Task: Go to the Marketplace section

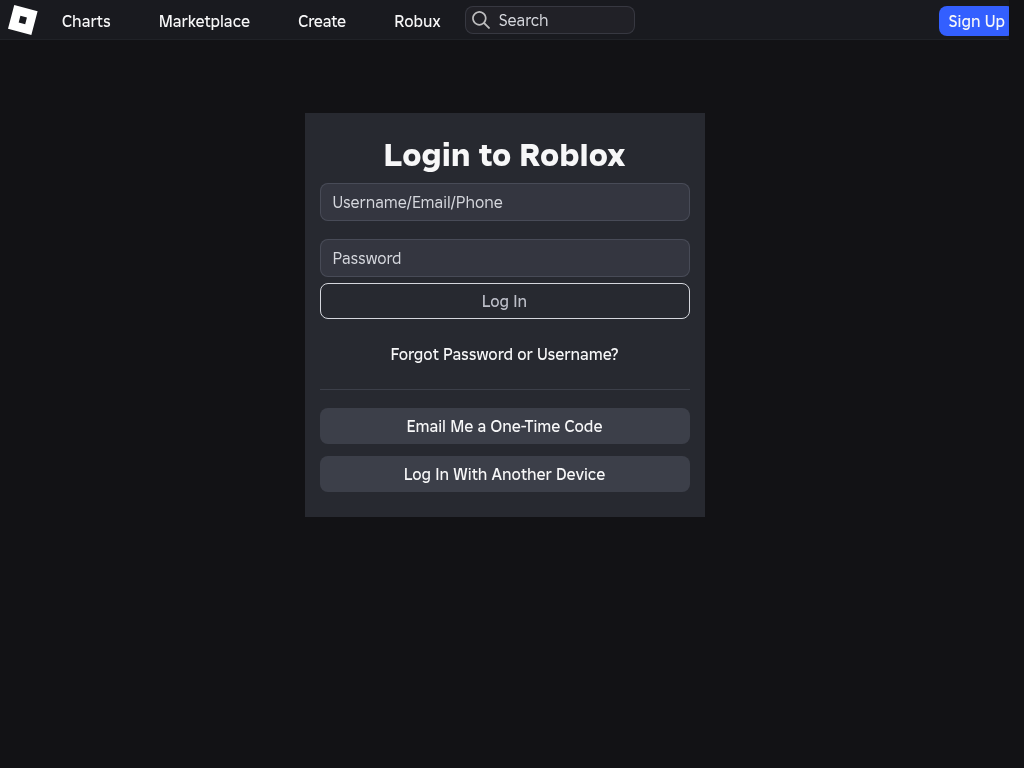Action: (x=204, y=21)
